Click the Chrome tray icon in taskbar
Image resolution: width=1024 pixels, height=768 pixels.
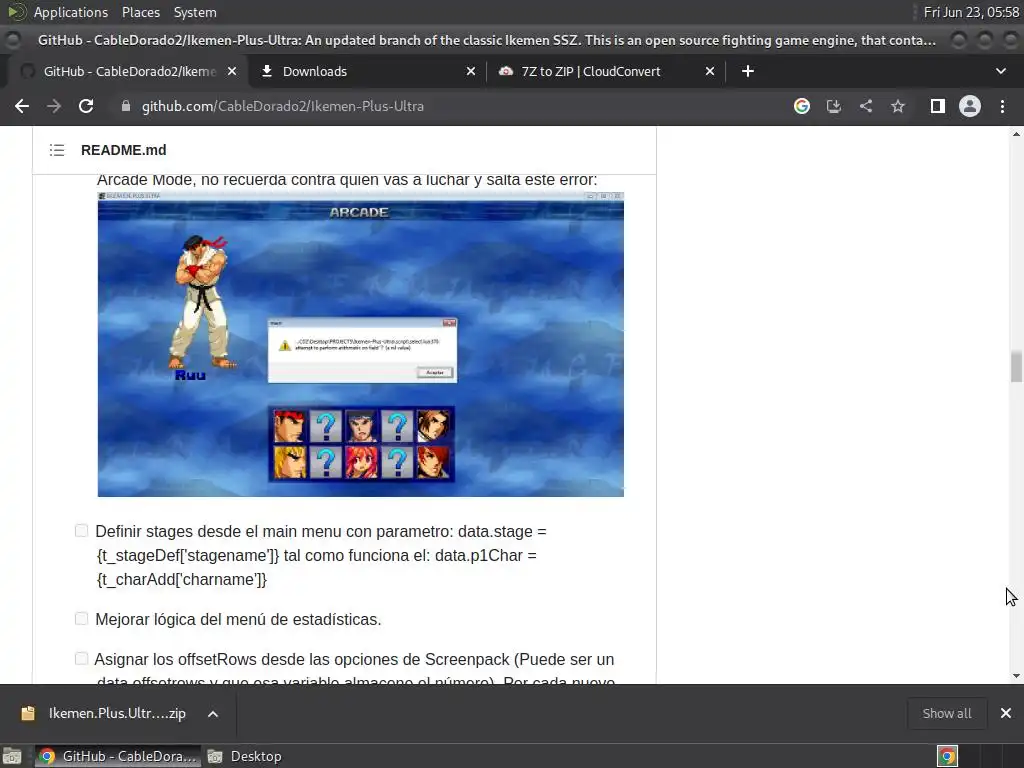(948, 756)
